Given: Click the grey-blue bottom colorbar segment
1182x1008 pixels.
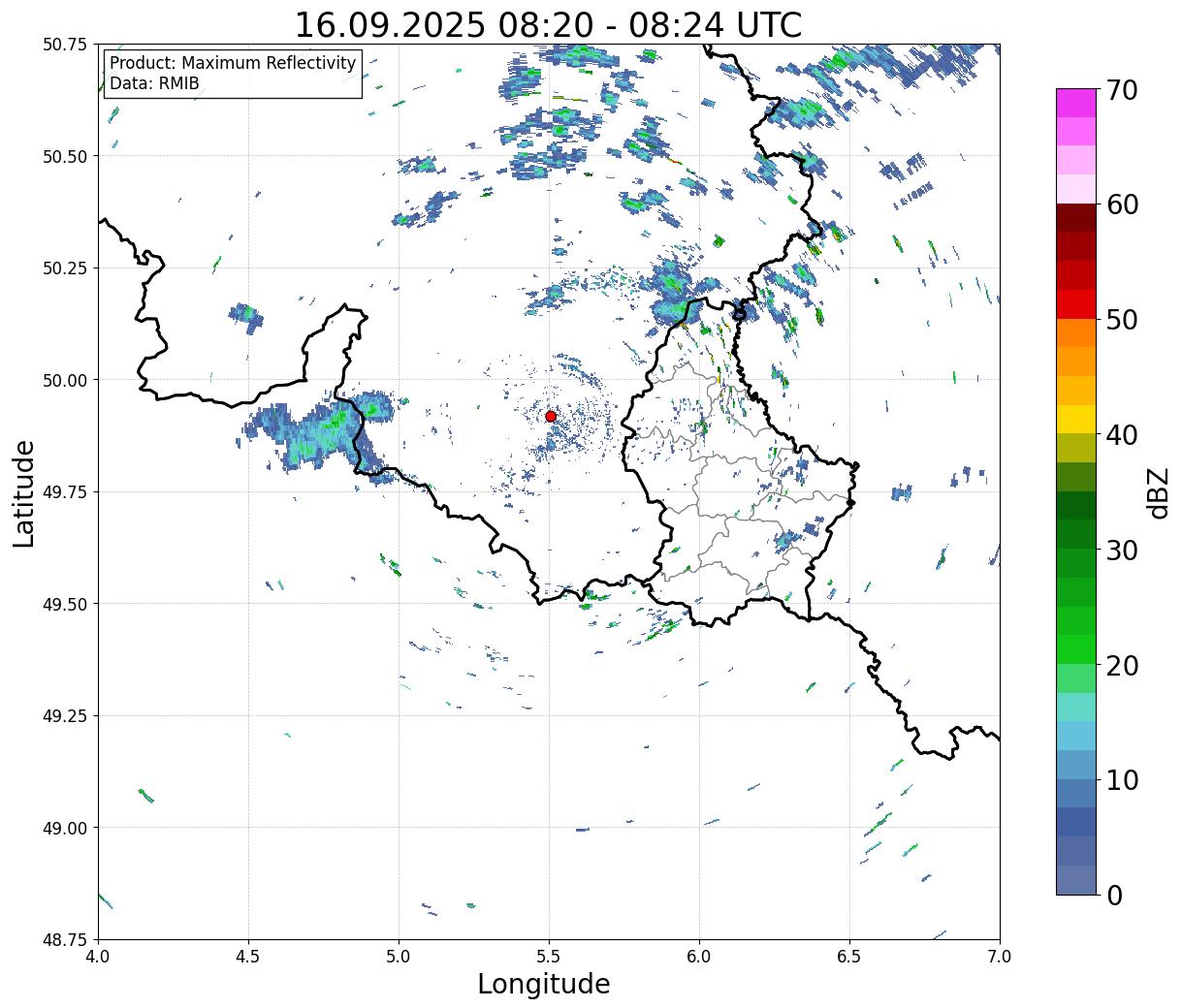Looking at the screenshot, I should 1076,879.
